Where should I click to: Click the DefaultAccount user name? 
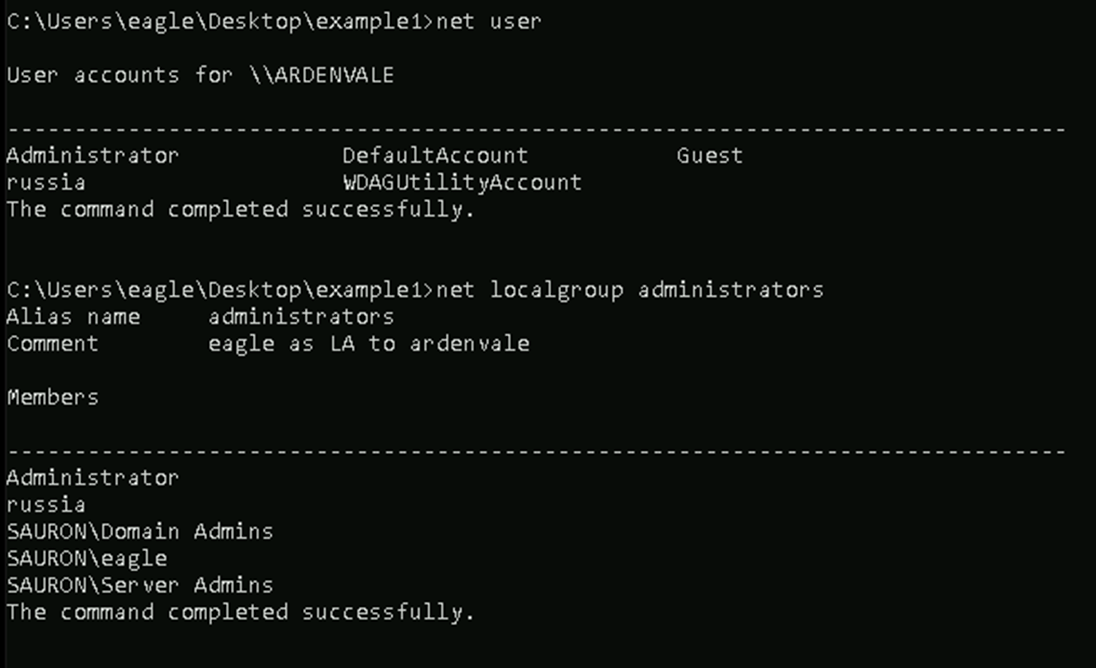pos(434,156)
